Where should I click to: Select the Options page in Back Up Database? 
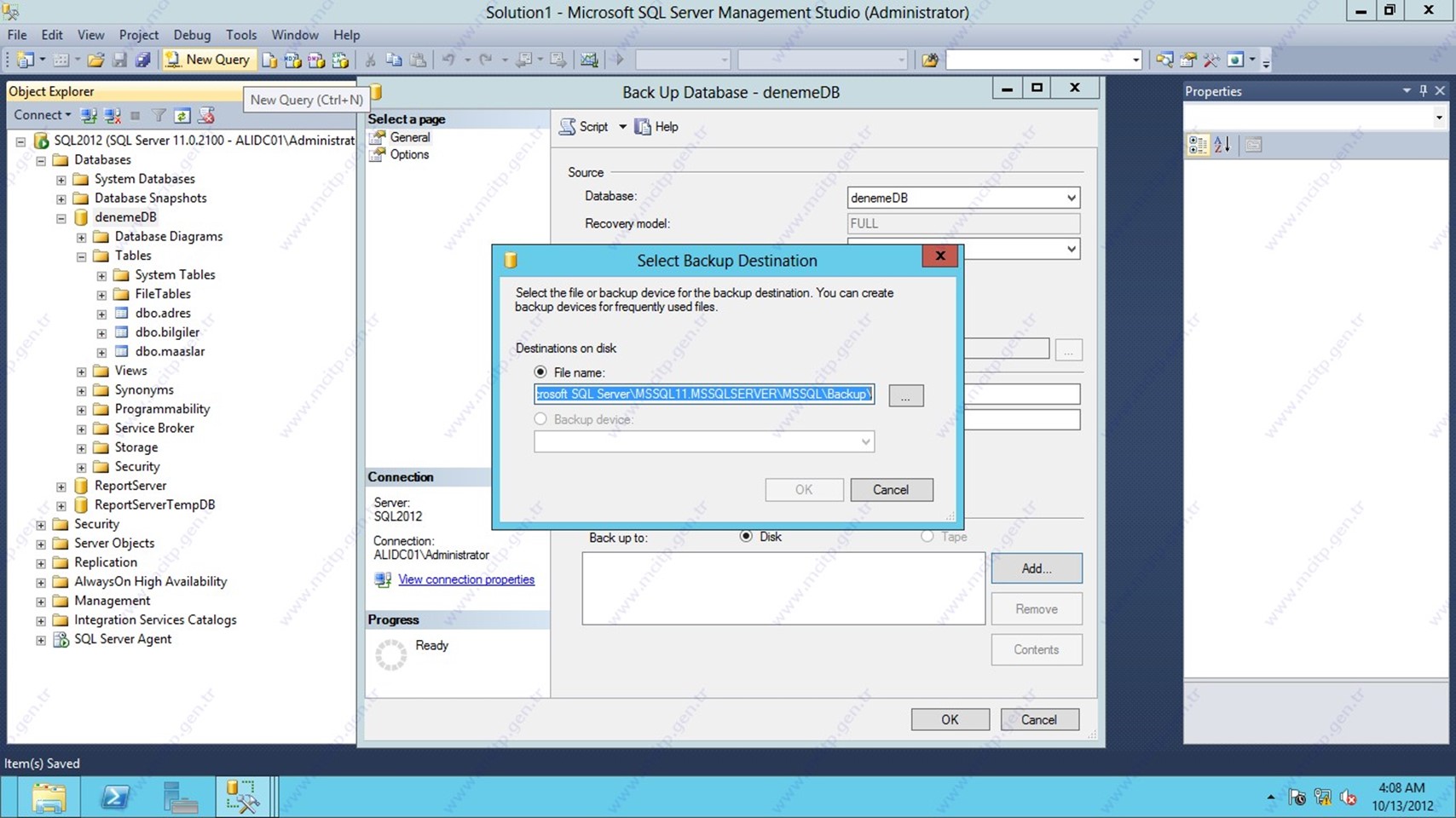[x=409, y=154]
